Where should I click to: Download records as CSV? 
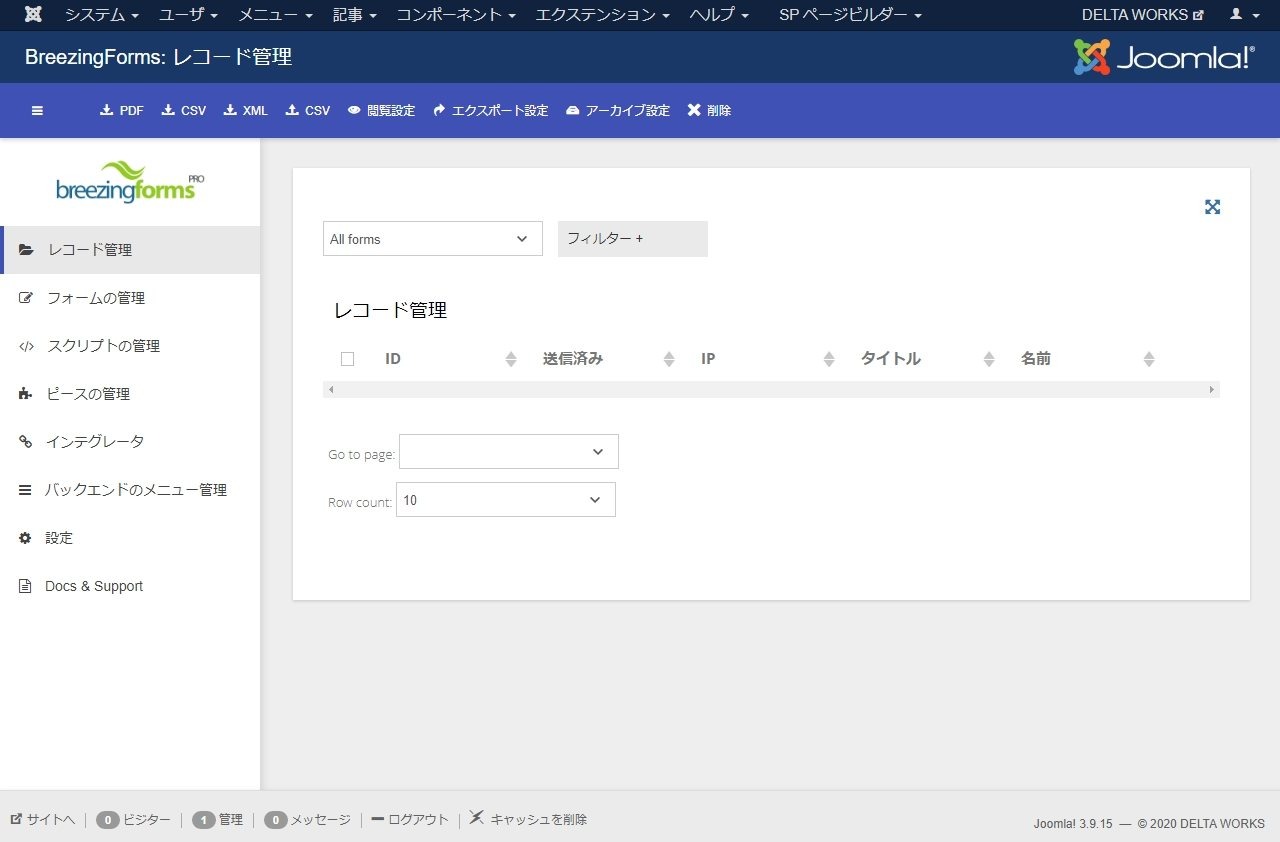click(183, 110)
